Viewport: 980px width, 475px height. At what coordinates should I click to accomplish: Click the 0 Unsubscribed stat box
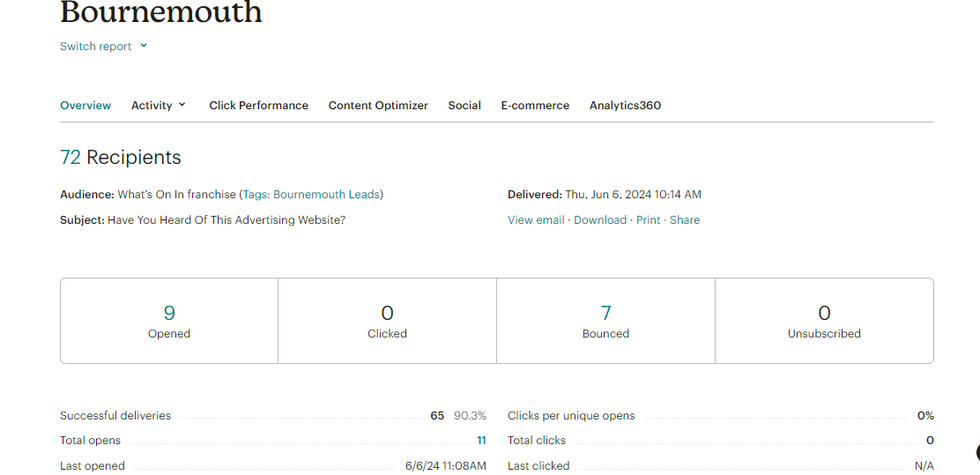[x=824, y=321]
